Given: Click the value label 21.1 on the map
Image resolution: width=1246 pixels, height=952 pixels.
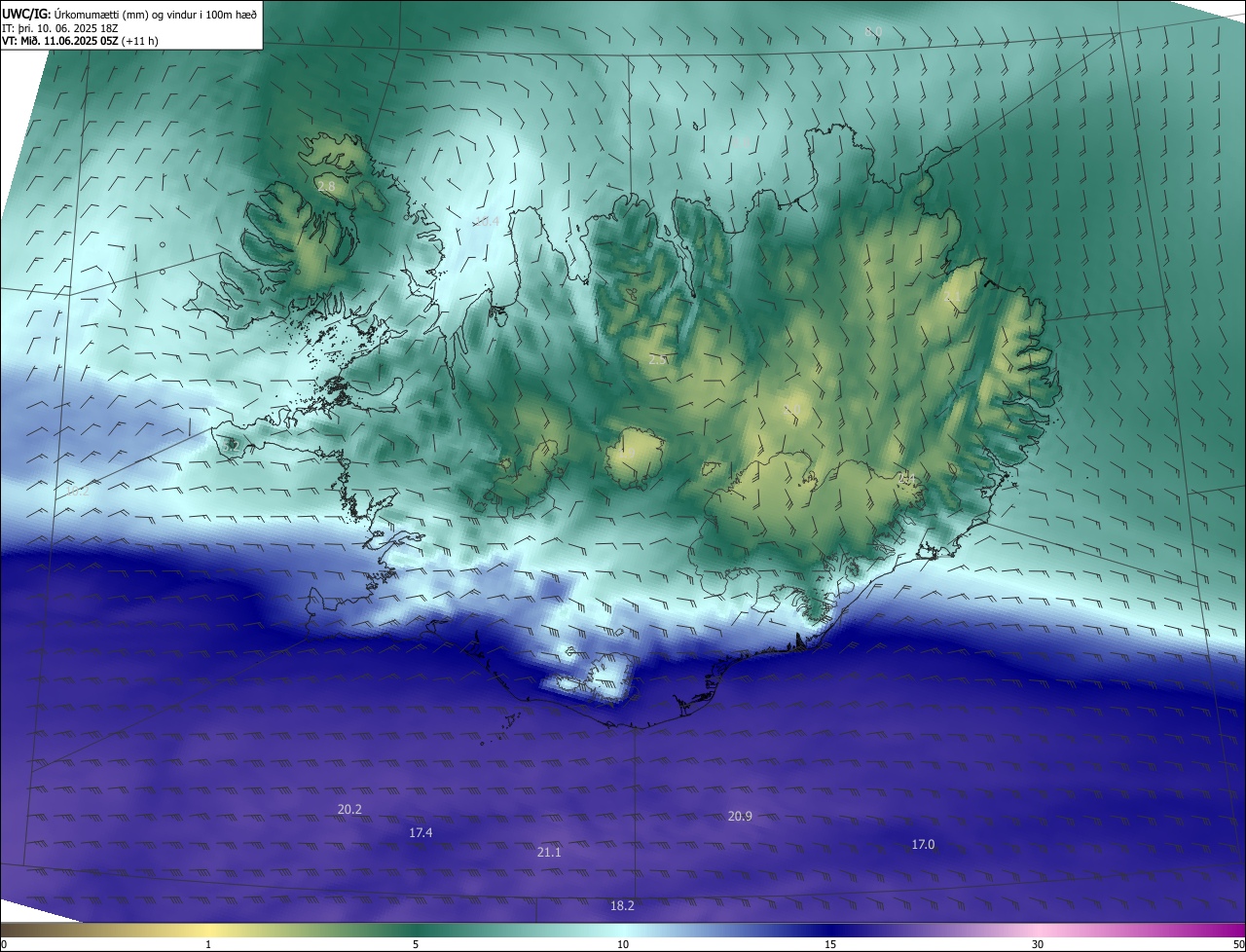Looking at the screenshot, I should tap(549, 853).
